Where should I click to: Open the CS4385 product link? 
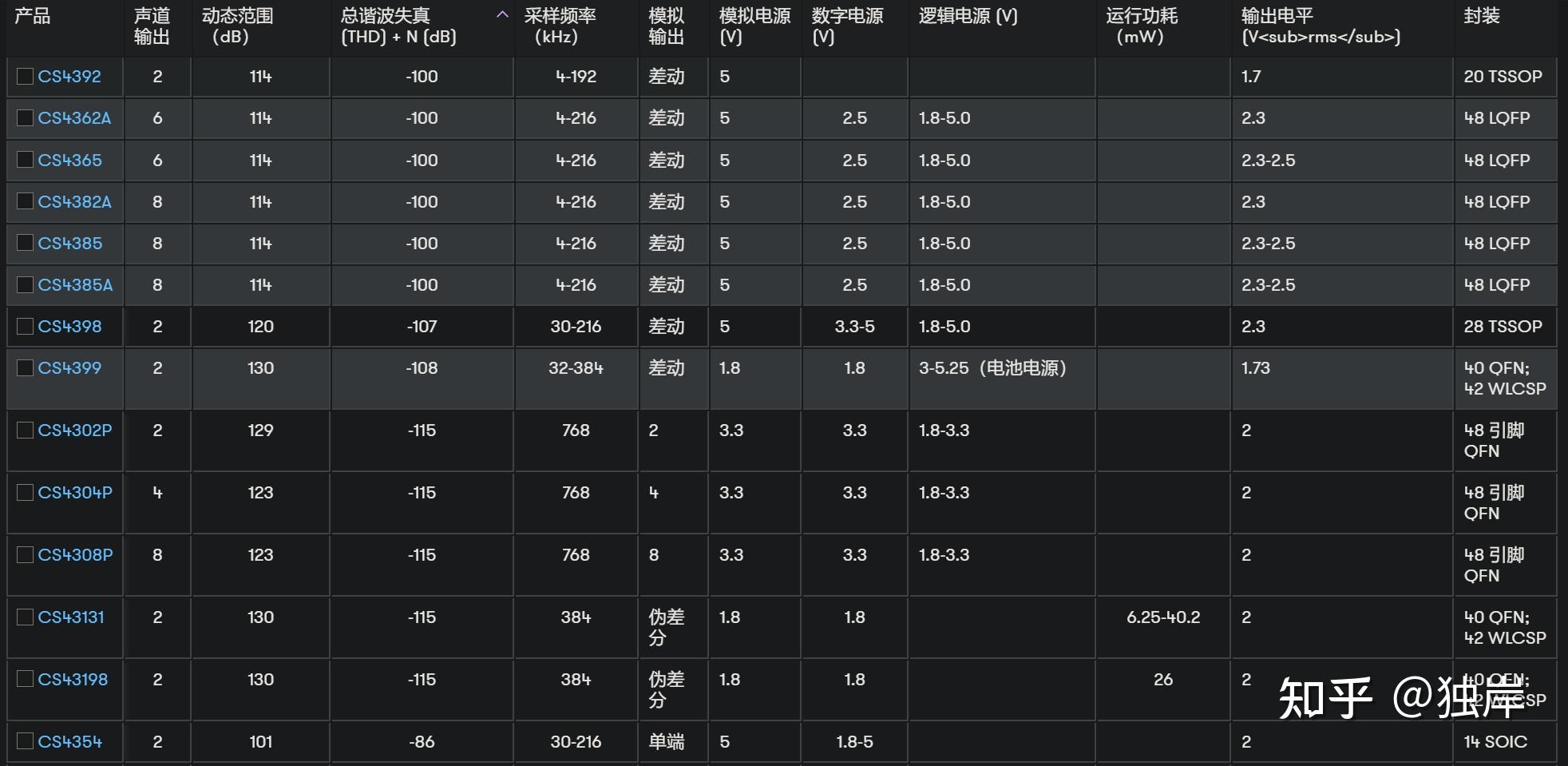[x=69, y=243]
